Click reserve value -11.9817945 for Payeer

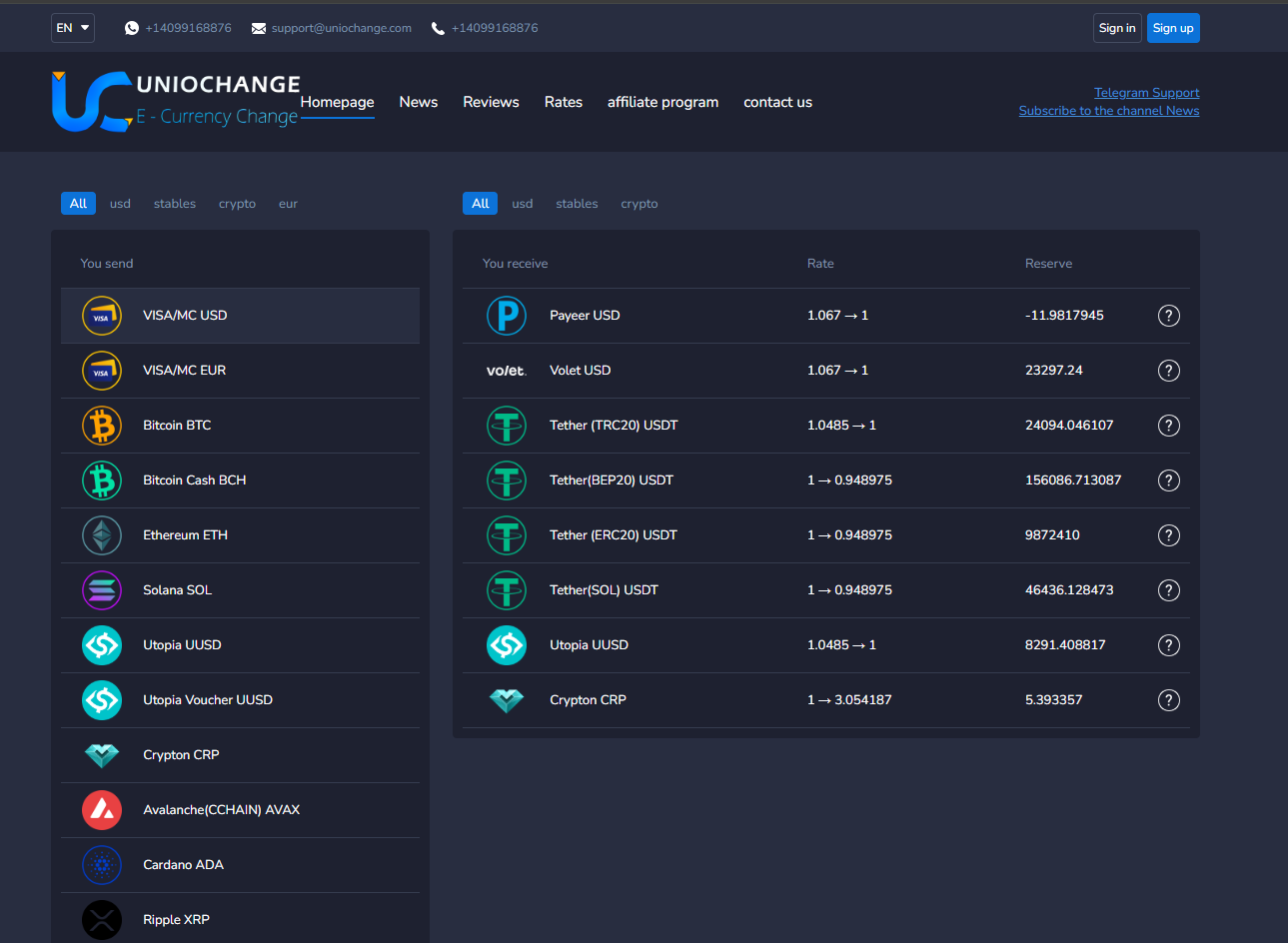1064,316
